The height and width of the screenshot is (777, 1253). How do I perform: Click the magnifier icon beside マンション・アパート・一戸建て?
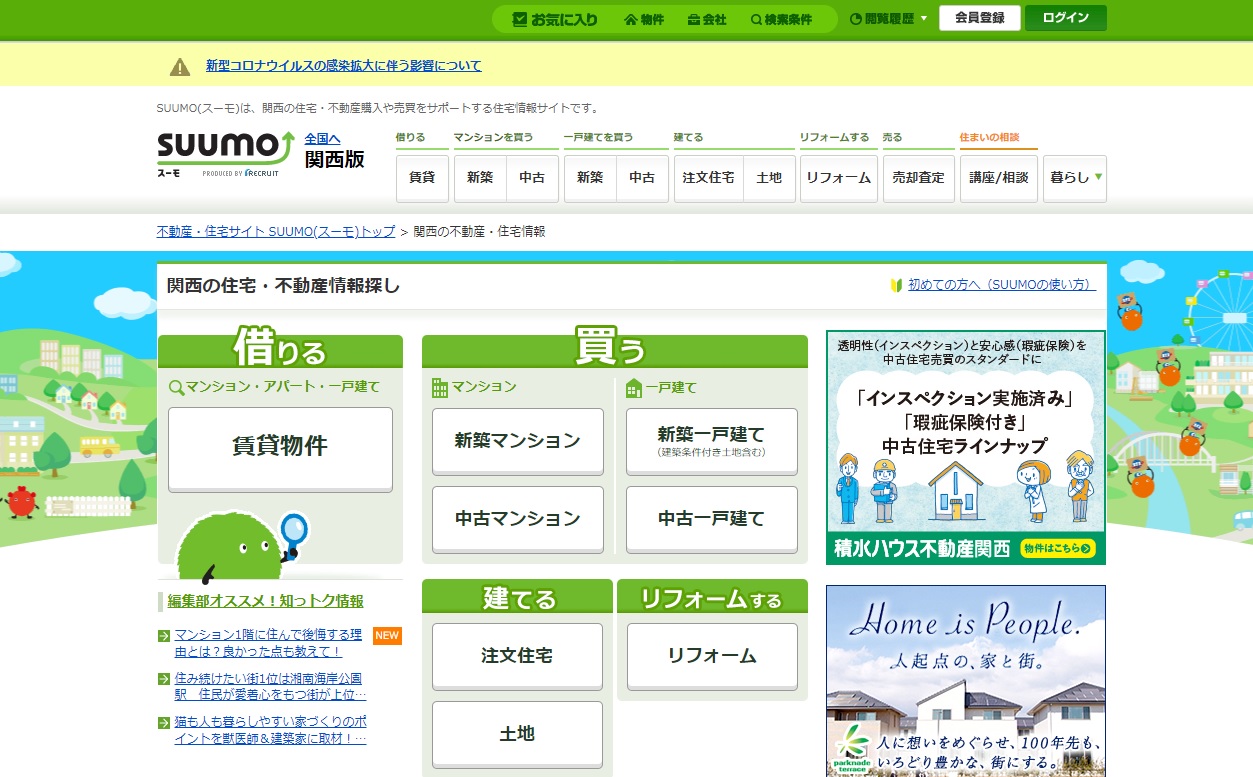(x=176, y=386)
